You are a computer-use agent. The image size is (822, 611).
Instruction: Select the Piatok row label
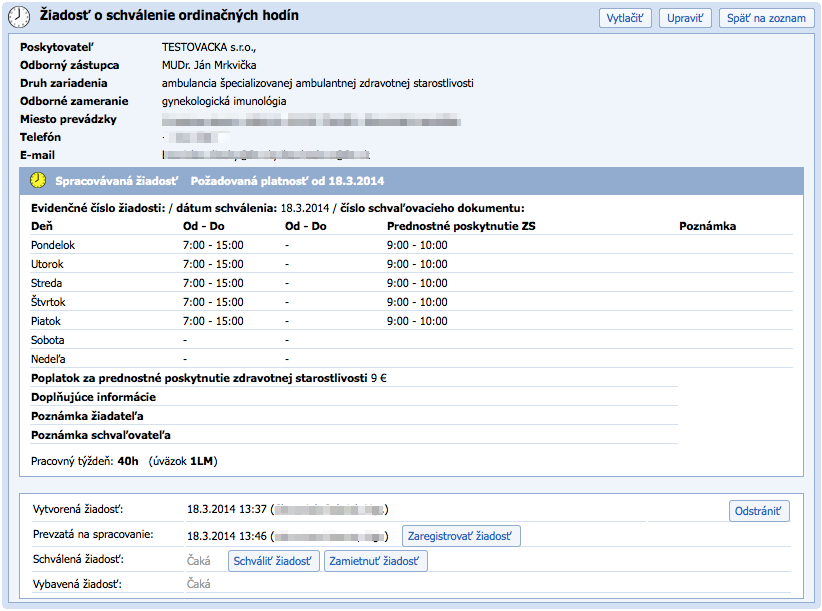(46, 321)
